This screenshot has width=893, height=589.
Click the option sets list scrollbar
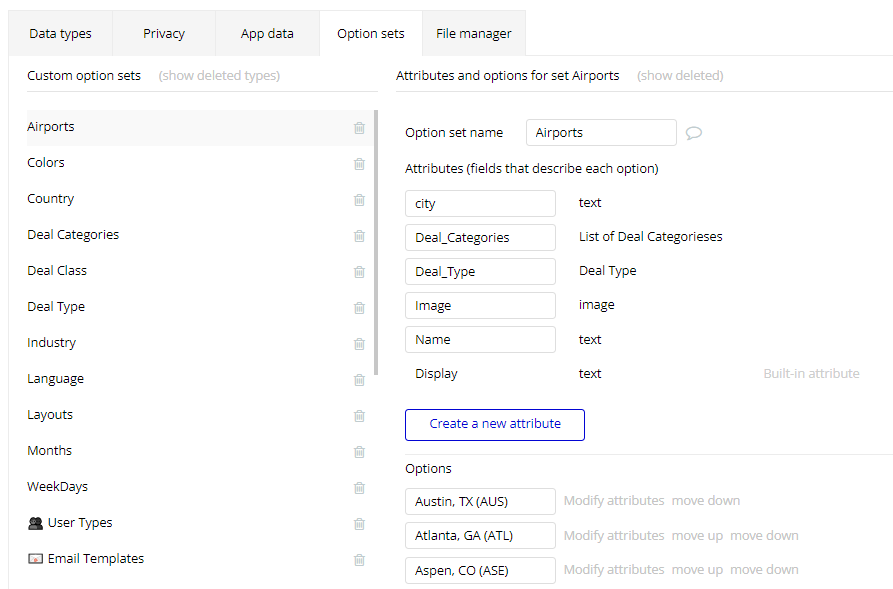pyautogui.click(x=376, y=240)
